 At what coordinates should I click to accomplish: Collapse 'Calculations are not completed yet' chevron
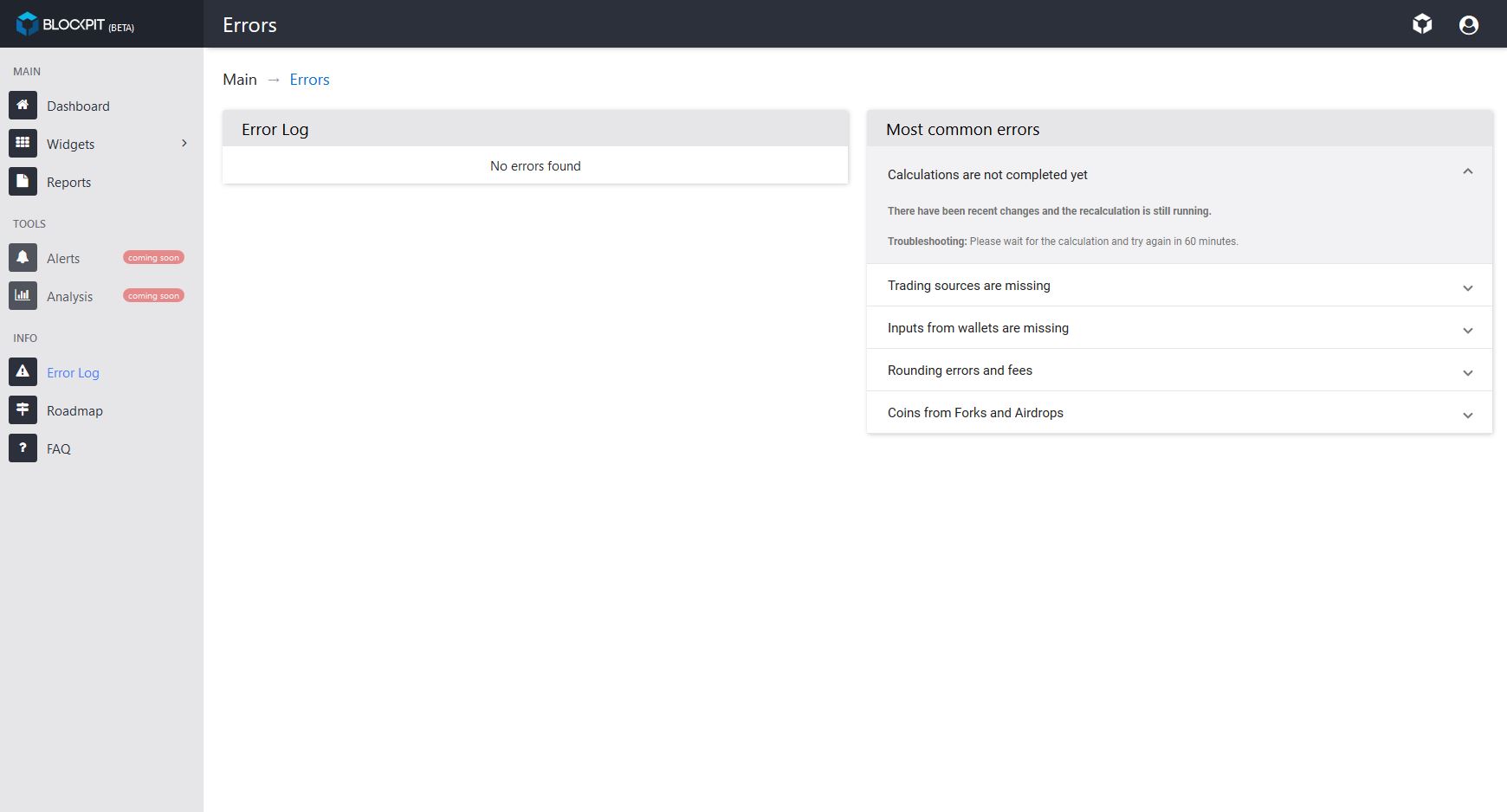click(x=1468, y=171)
